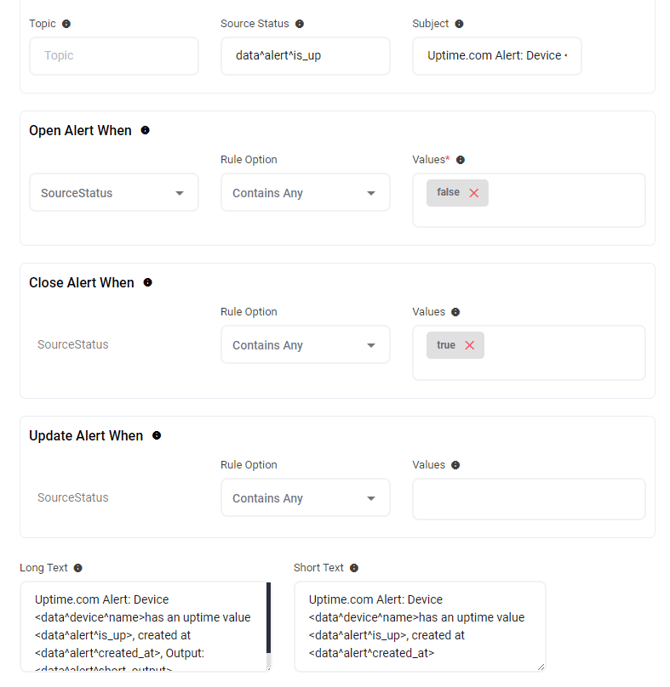670x687 pixels.
Task: Expand Update Alert Rule Option dropdown
Action: click(305, 498)
